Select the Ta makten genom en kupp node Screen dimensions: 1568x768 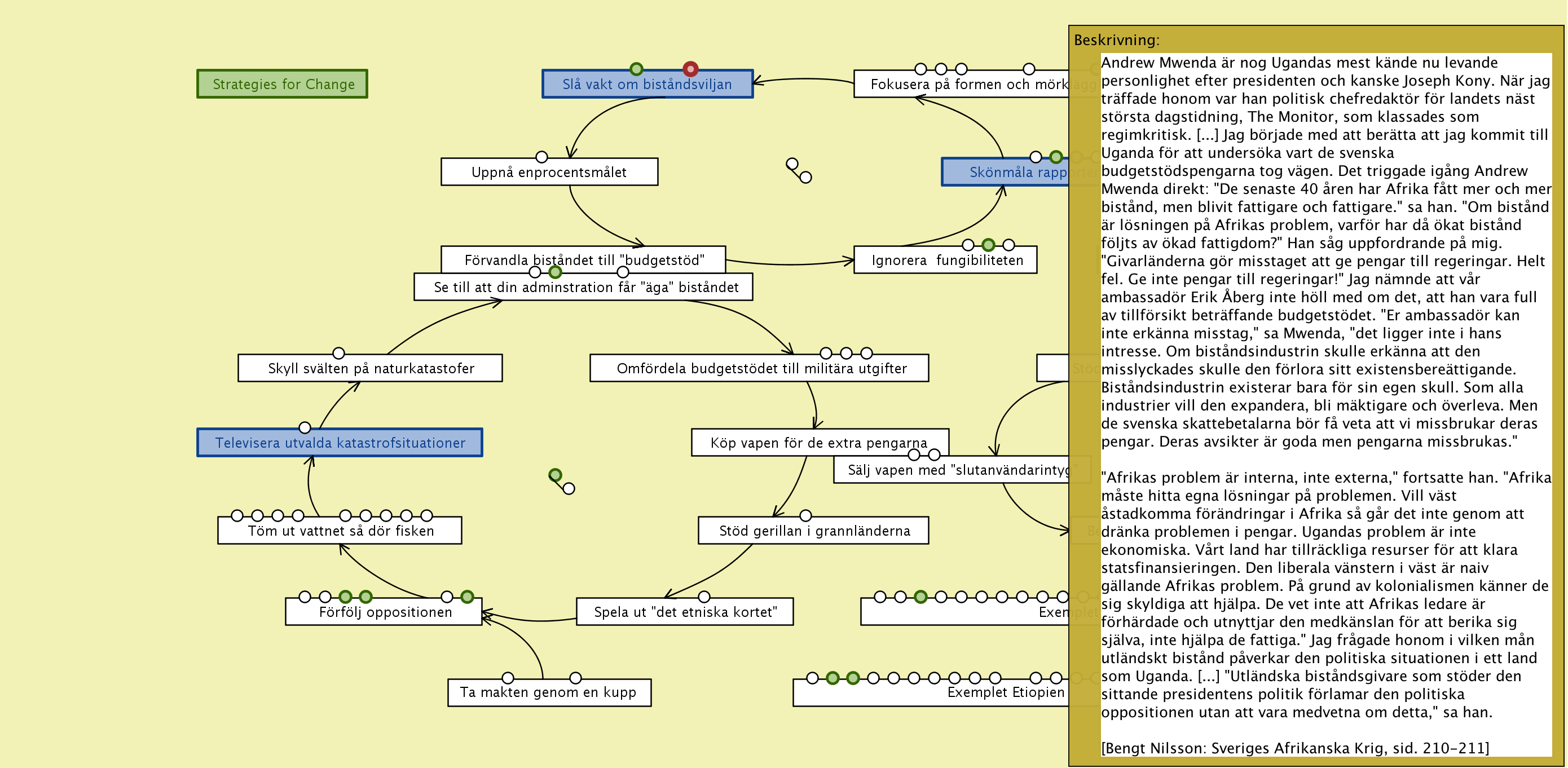click(x=548, y=692)
